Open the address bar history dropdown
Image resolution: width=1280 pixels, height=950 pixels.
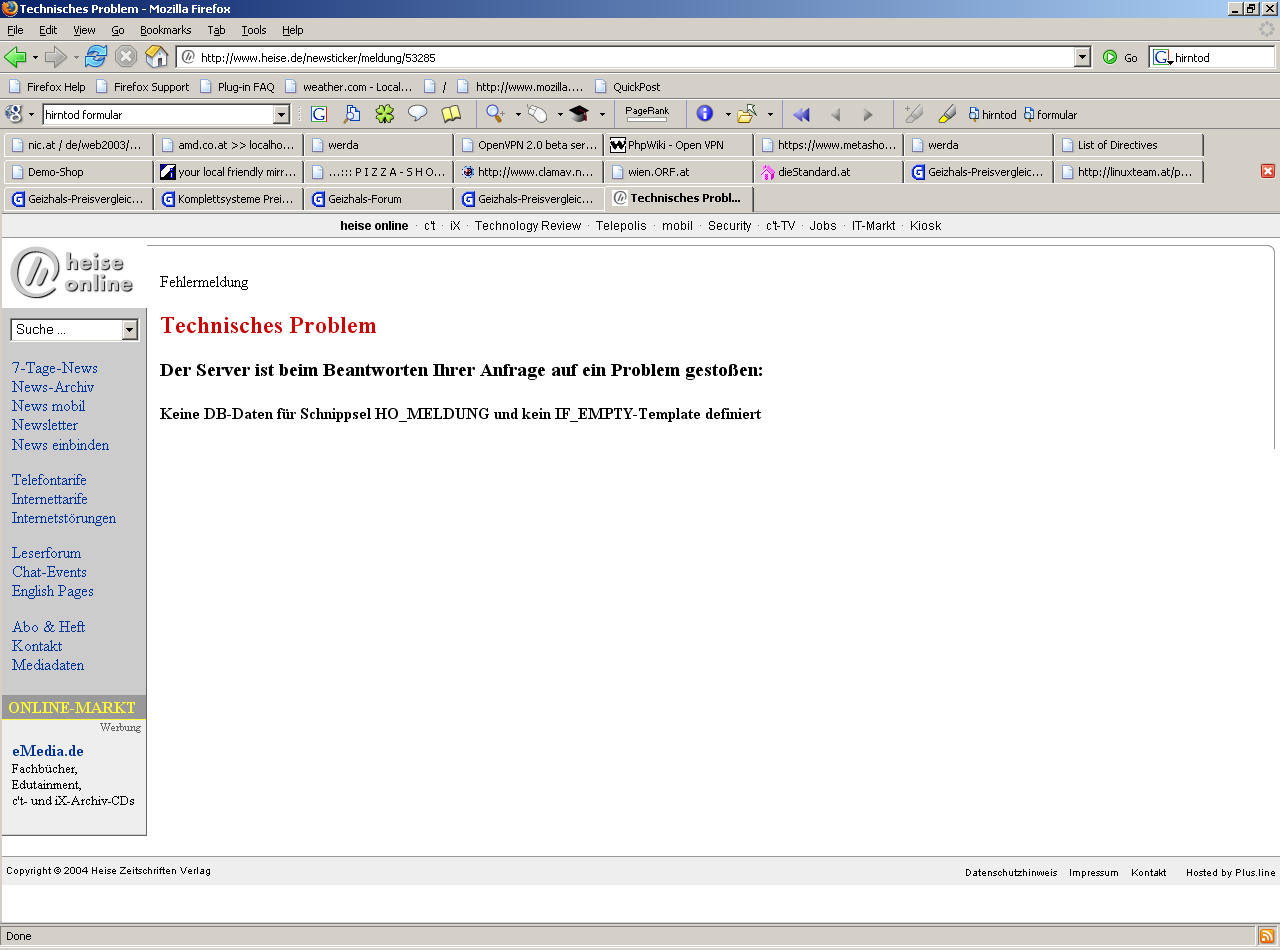point(1082,58)
